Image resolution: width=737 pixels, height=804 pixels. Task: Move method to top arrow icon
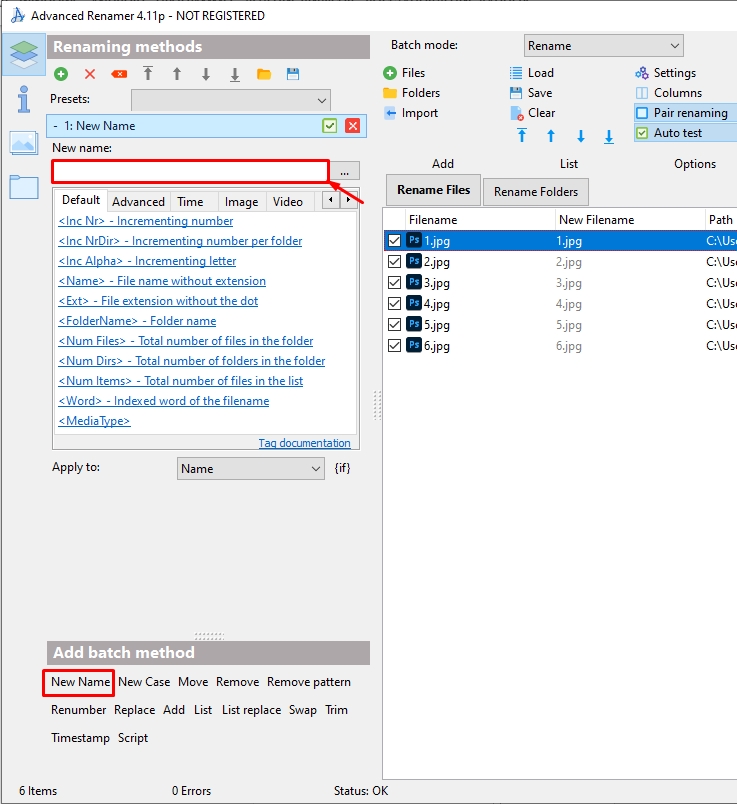[x=148, y=74]
